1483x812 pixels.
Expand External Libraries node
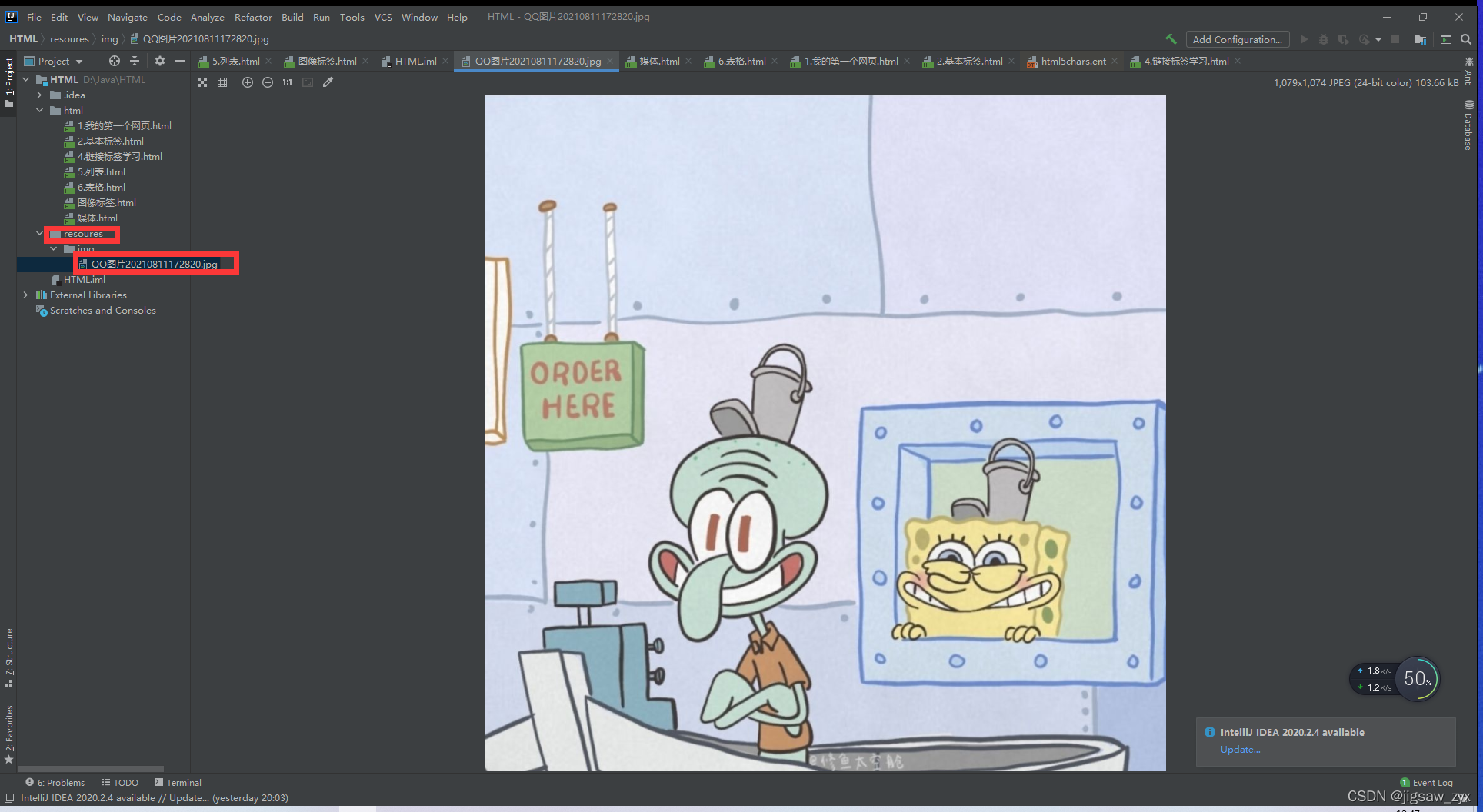[x=26, y=295]
